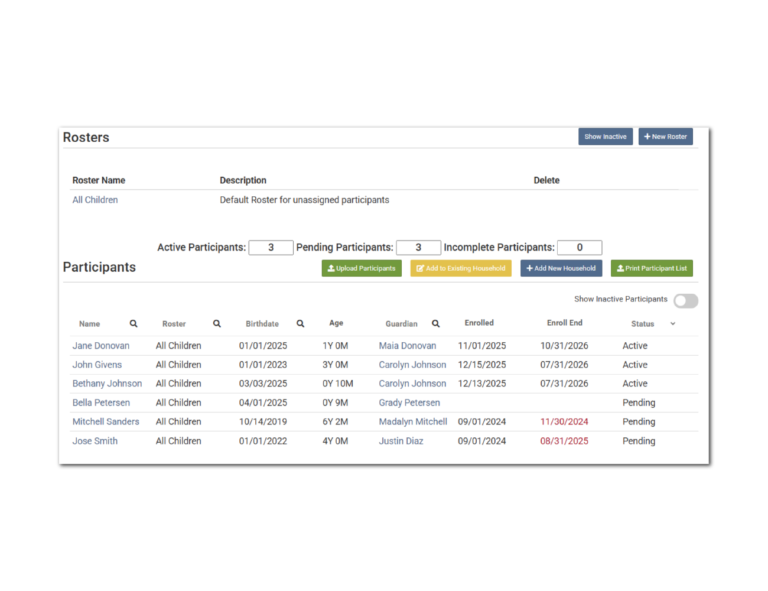Select the Pending Participants count field
Image resolution: width=768 pixels, height=591 pixels.
tap(418, 248)
